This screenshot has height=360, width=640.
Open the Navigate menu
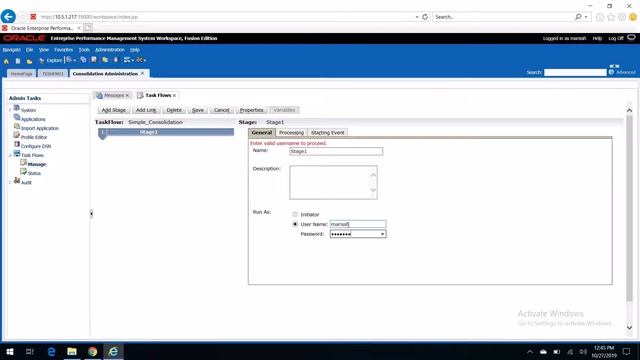click(x=11, y=50)
